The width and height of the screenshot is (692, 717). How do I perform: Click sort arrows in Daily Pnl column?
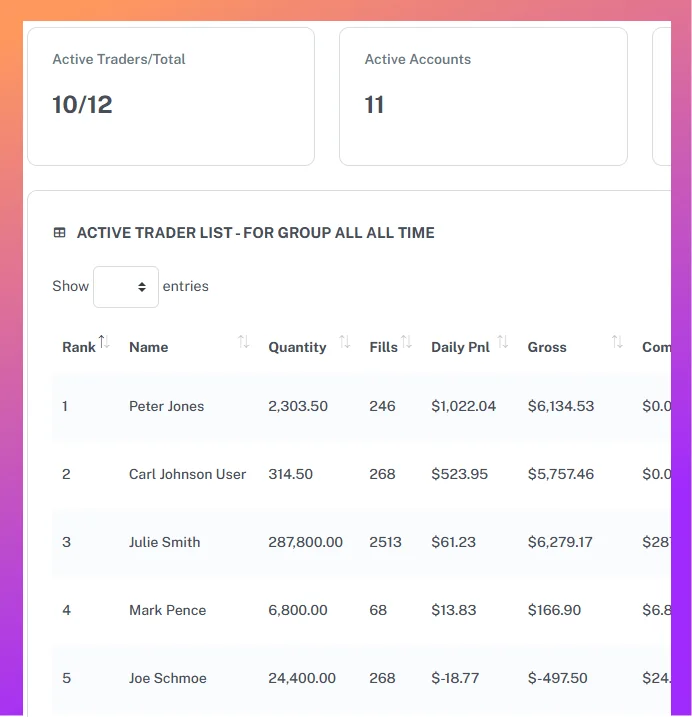tap(502, 343)
